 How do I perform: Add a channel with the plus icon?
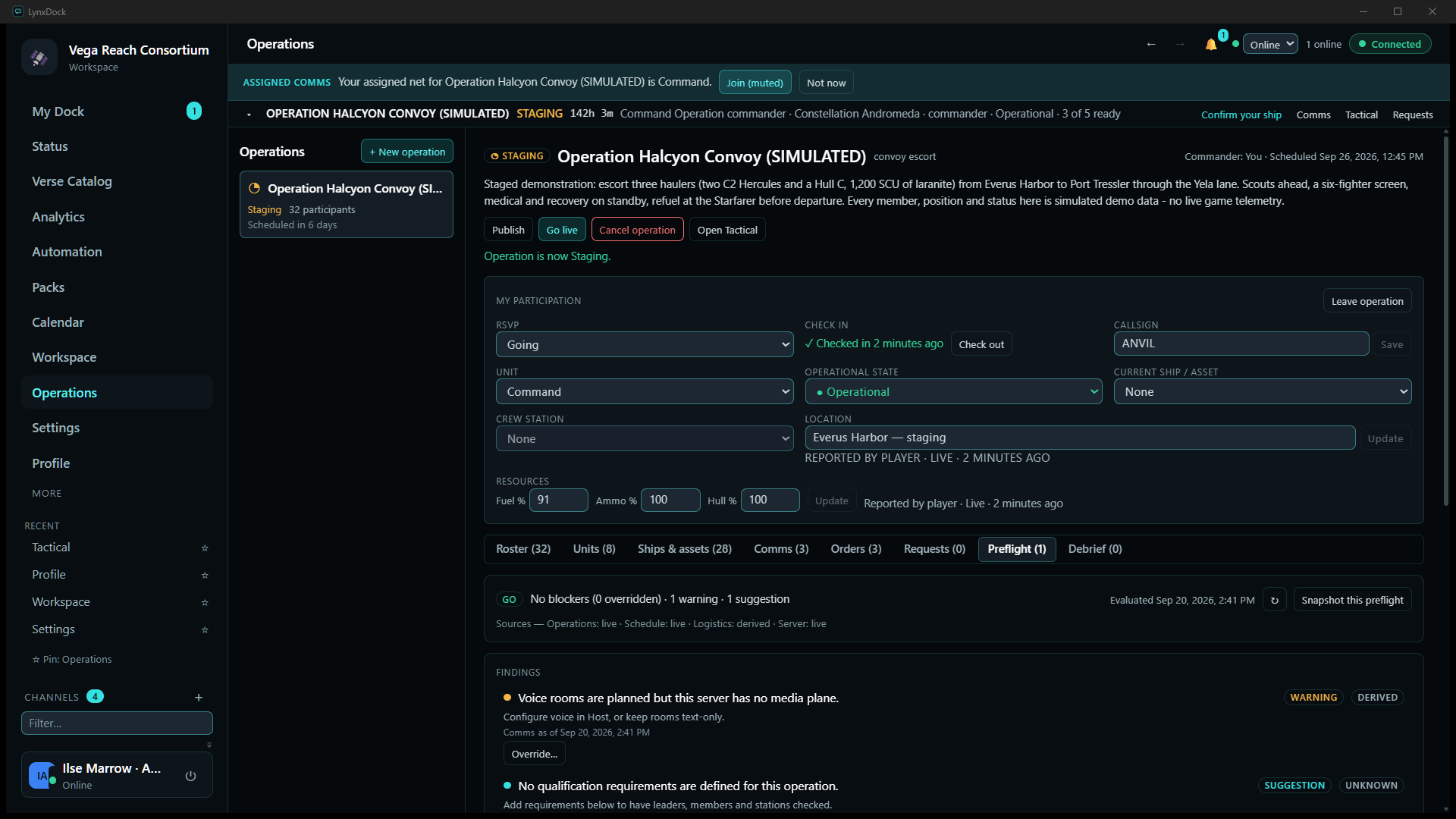click(x=199, y=698)
